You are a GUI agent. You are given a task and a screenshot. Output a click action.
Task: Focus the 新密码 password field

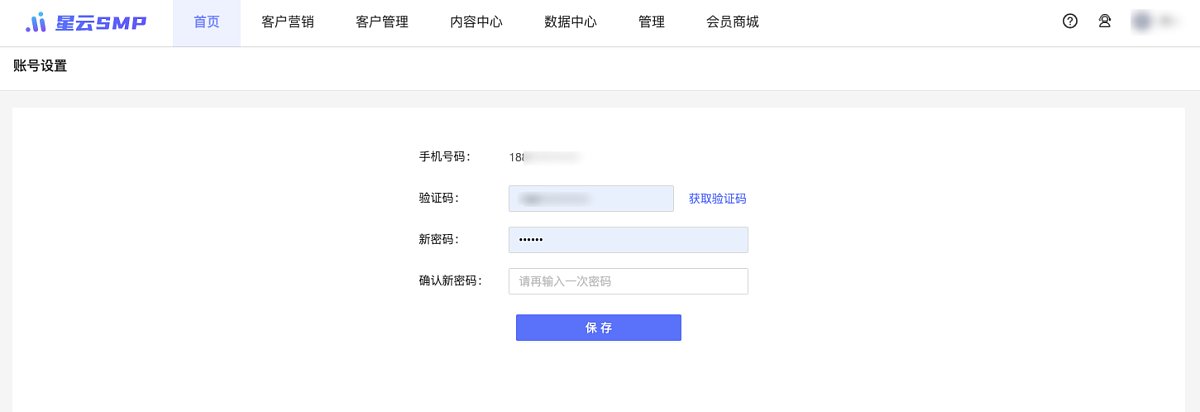[628, 240]
